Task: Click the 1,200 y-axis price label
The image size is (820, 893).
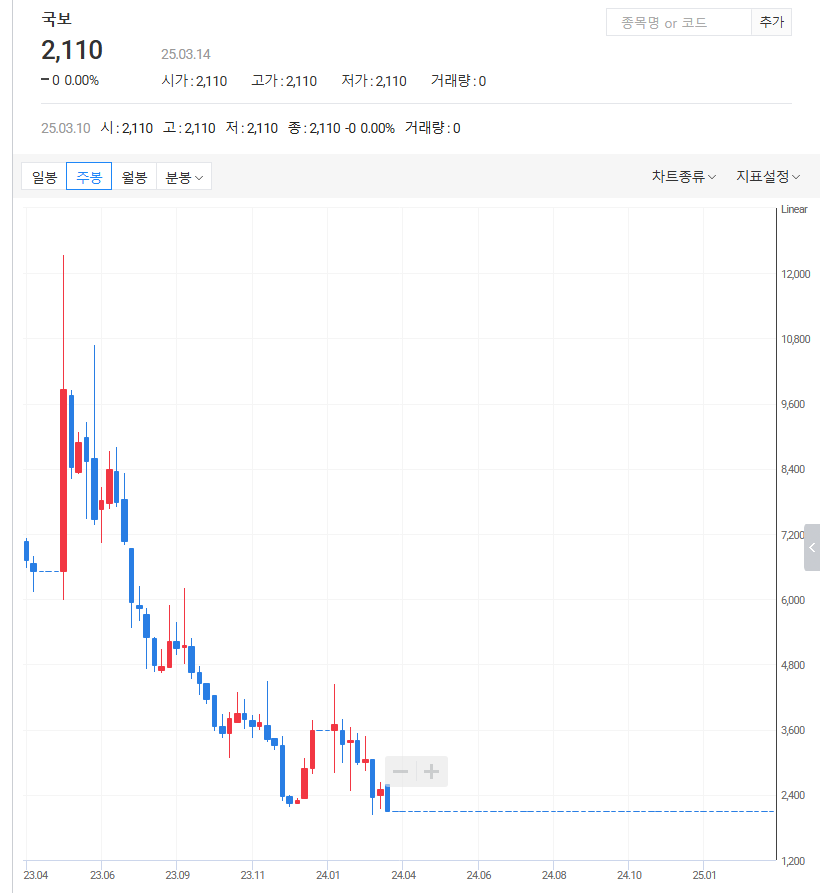Action: click(x=794, y=861)
